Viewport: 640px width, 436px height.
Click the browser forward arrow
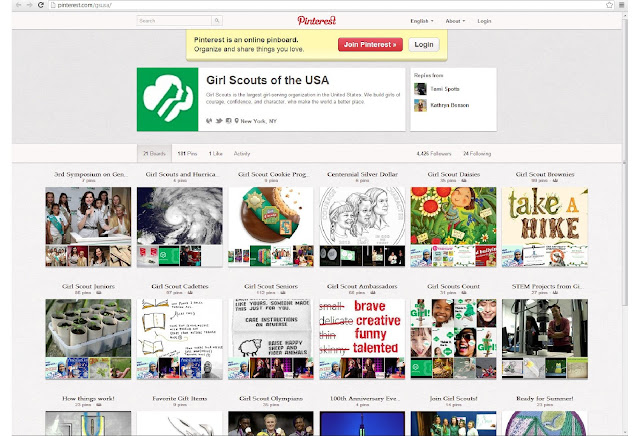point(29,5)
